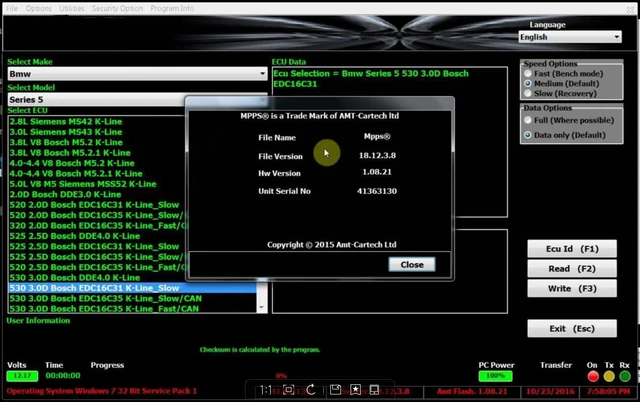Select highlighted 530 3.0D Bosch EDC16C31 K-Line_Slow
Image resolution: width=640 pixels, height=402 pixels.
(133, 288)
